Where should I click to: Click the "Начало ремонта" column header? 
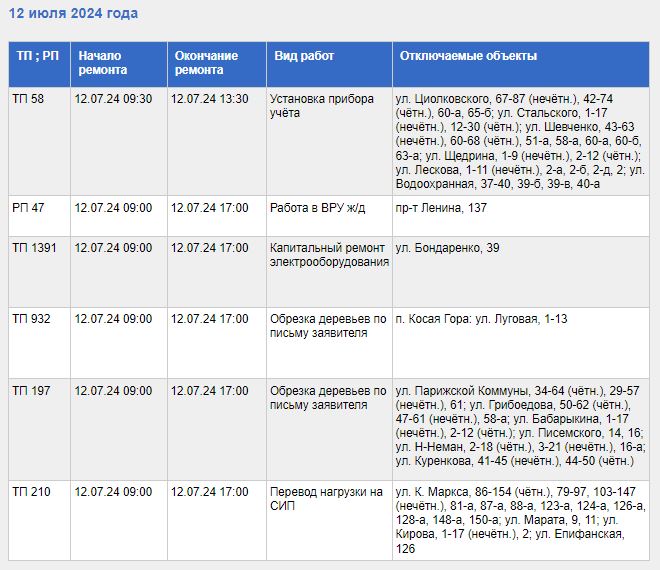pos(103,63)
